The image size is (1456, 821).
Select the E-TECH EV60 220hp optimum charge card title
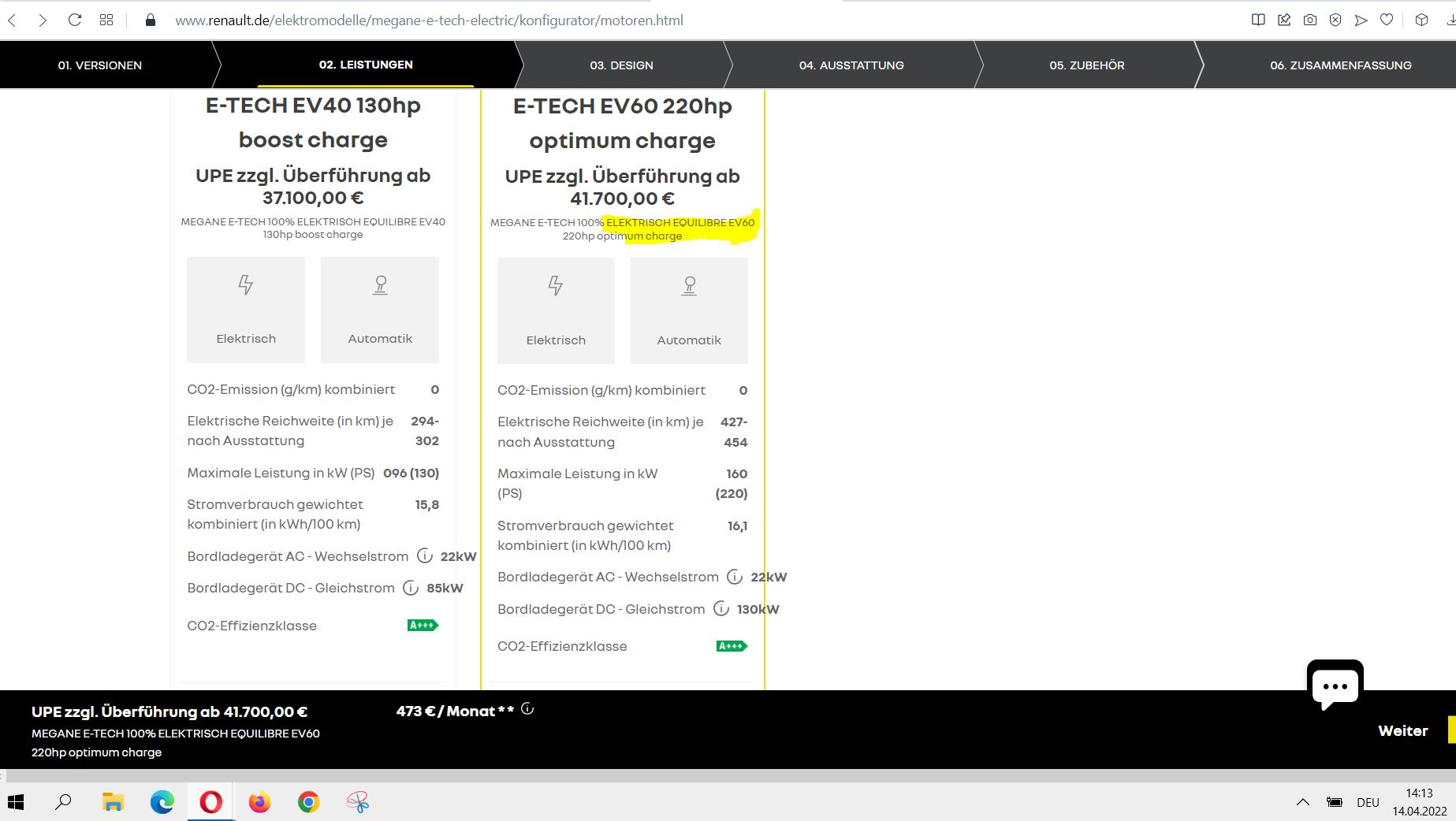pos(623,123)
